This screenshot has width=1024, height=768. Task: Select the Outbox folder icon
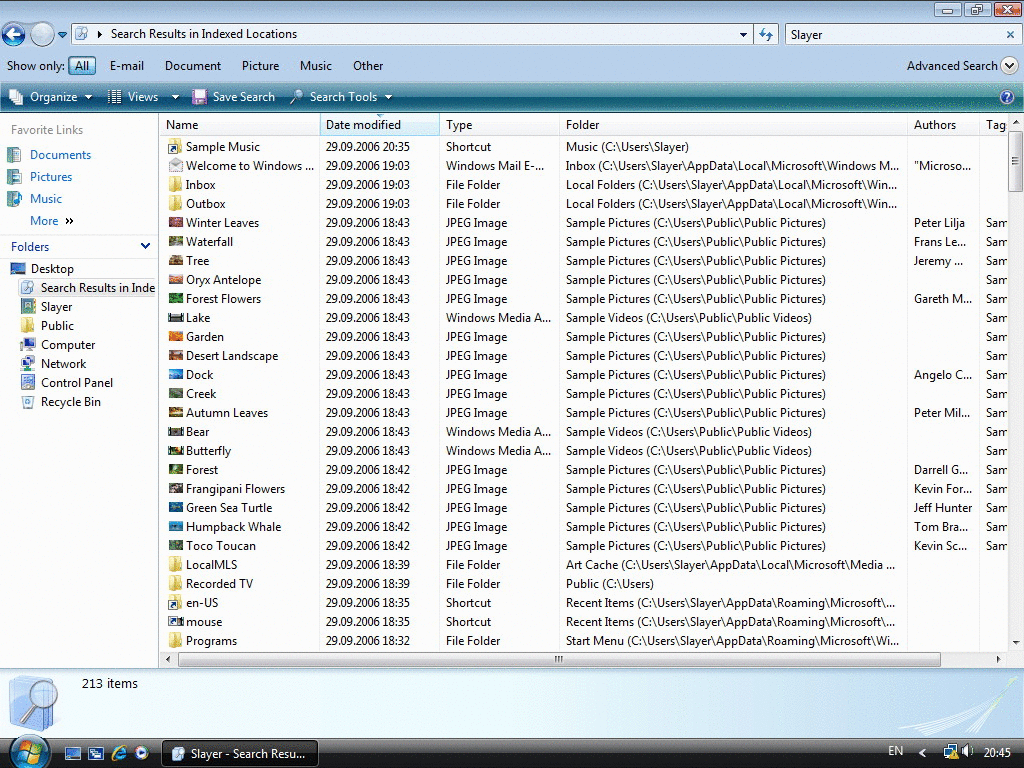tap(175, 204)
